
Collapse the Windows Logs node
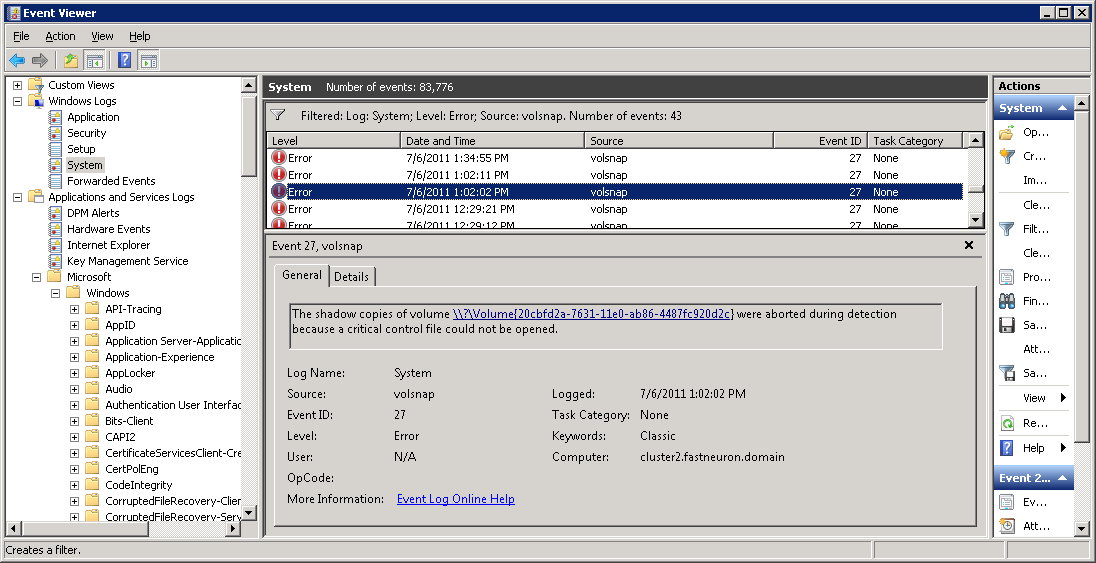tap(17, 101)
